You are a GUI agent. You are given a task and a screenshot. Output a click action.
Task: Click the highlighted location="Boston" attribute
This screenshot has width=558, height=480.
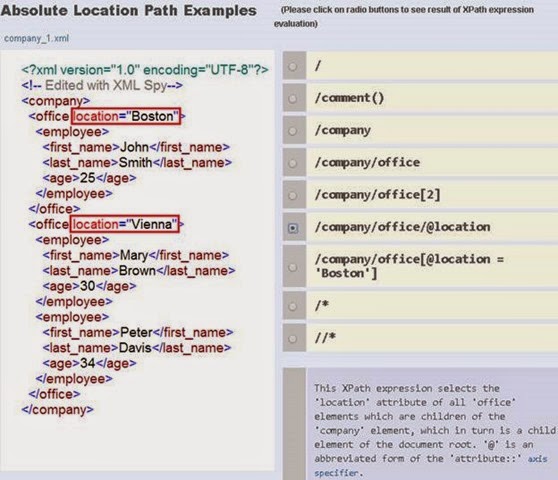click(126, 116)
